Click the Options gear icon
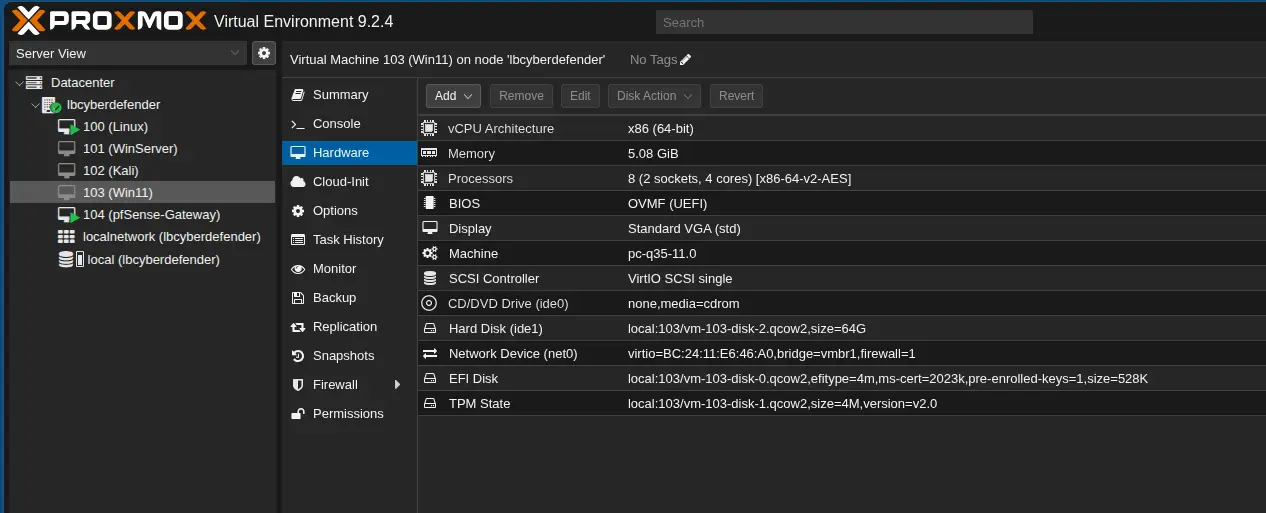 coord(297,211)
